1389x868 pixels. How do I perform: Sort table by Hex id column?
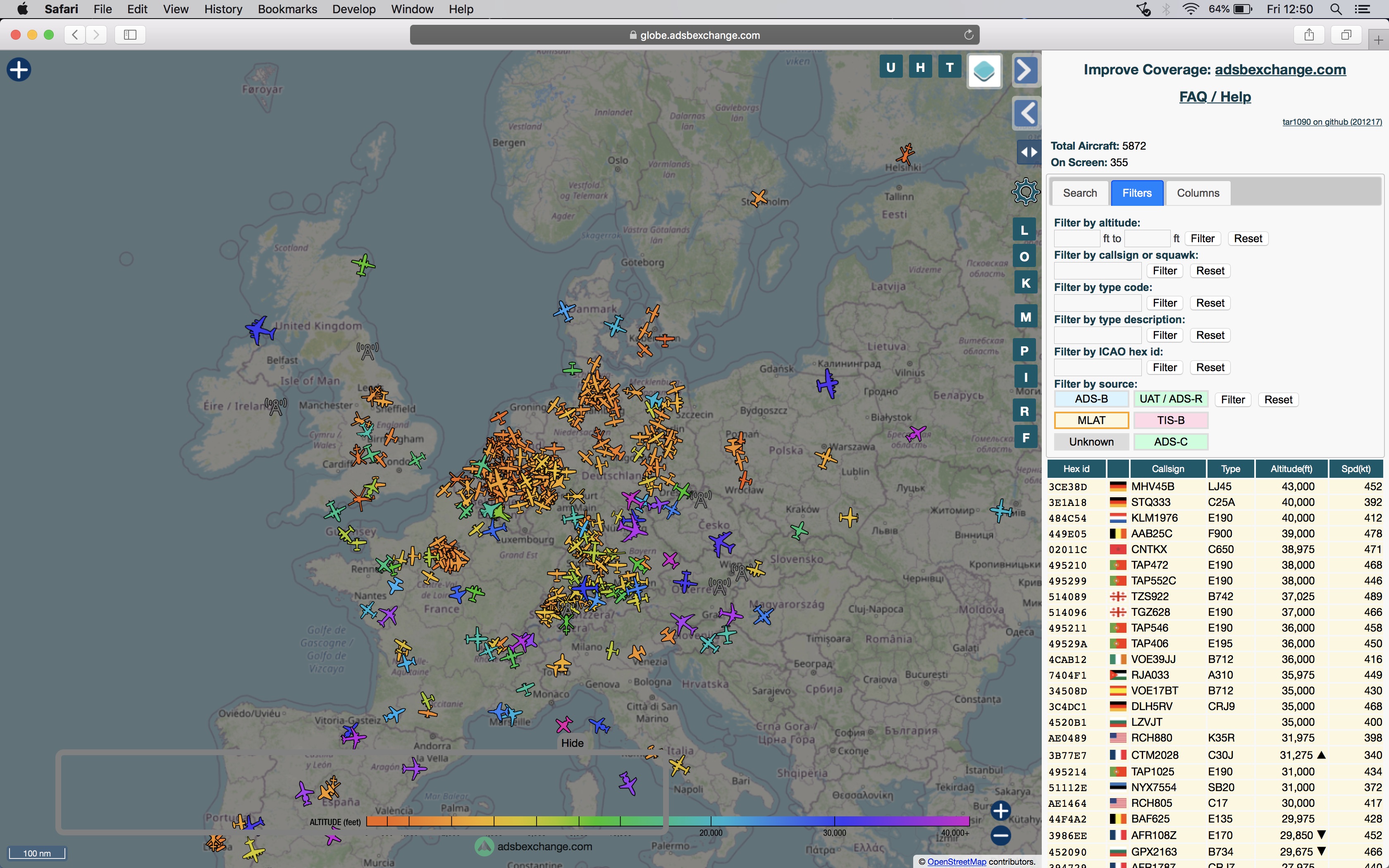1076,468
